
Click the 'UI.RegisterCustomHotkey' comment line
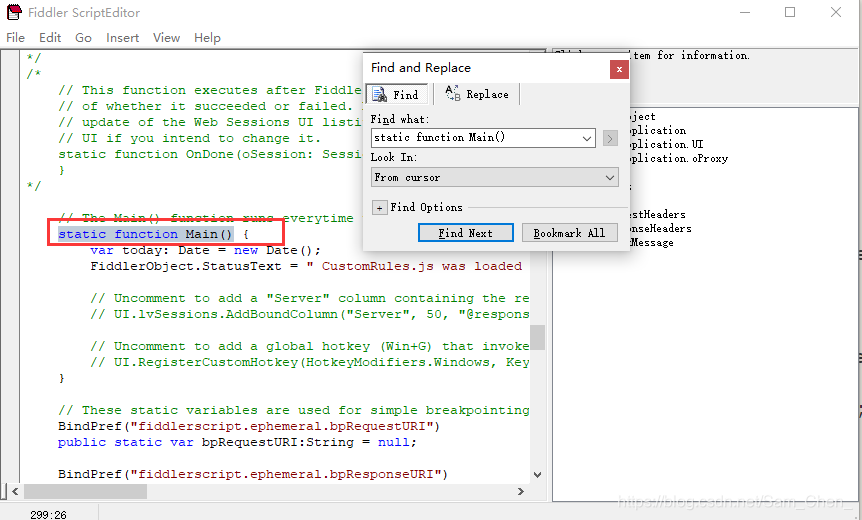click(310, 362)
